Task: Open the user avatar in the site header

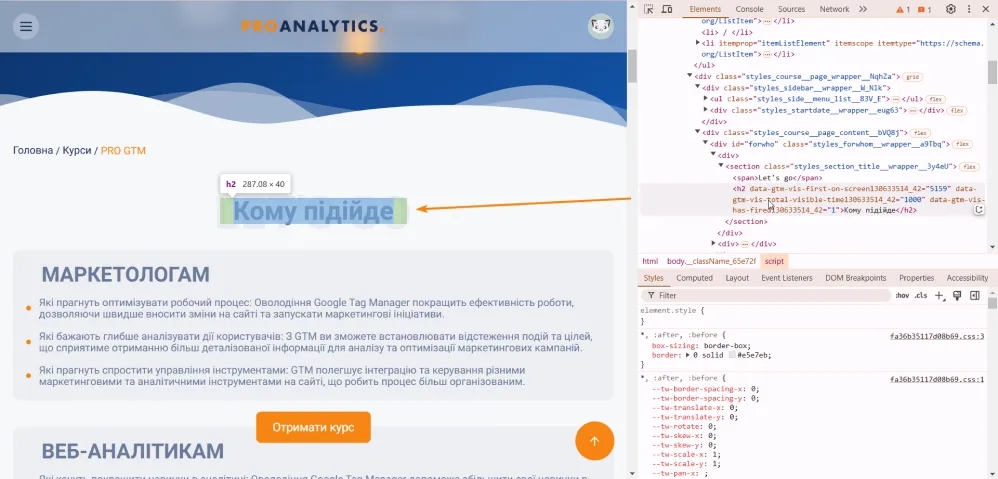Action: click(x=600, y=27)
